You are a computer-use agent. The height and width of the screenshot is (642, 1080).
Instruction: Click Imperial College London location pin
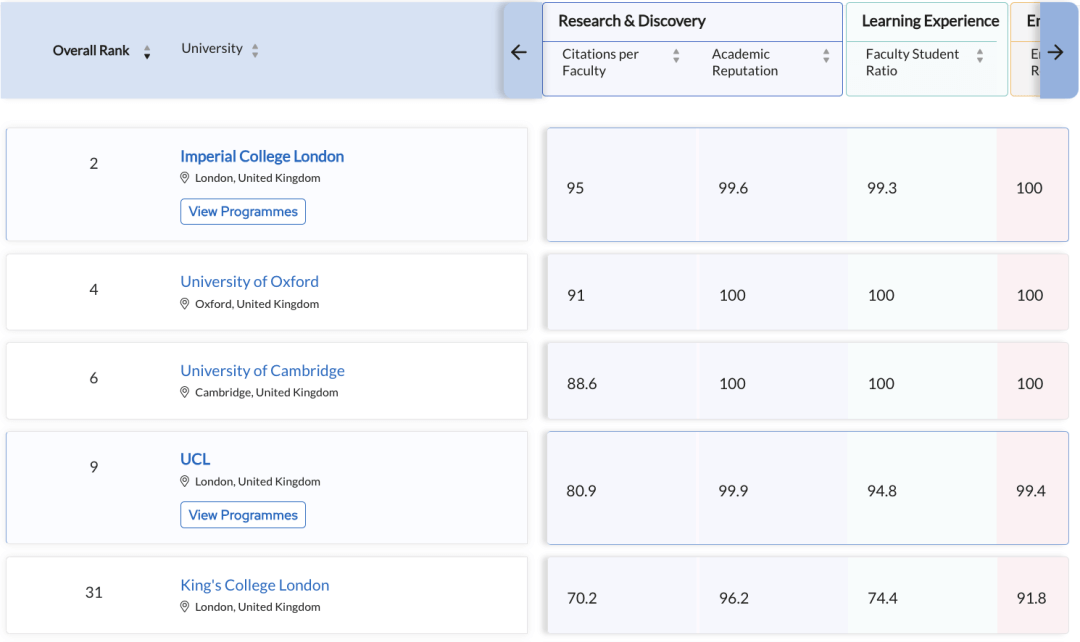pyautogui.click(x=185, y=178)
